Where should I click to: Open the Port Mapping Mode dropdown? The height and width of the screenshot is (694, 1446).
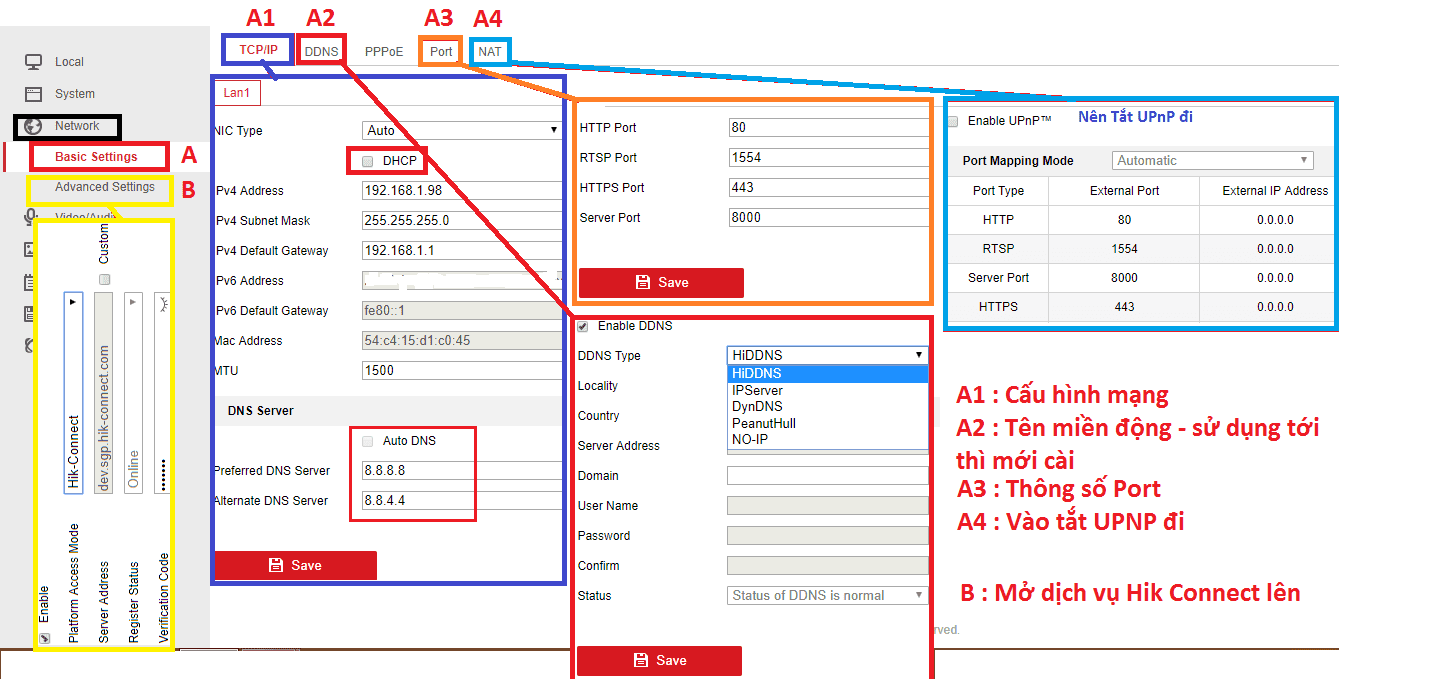[x=1213, y=160]
